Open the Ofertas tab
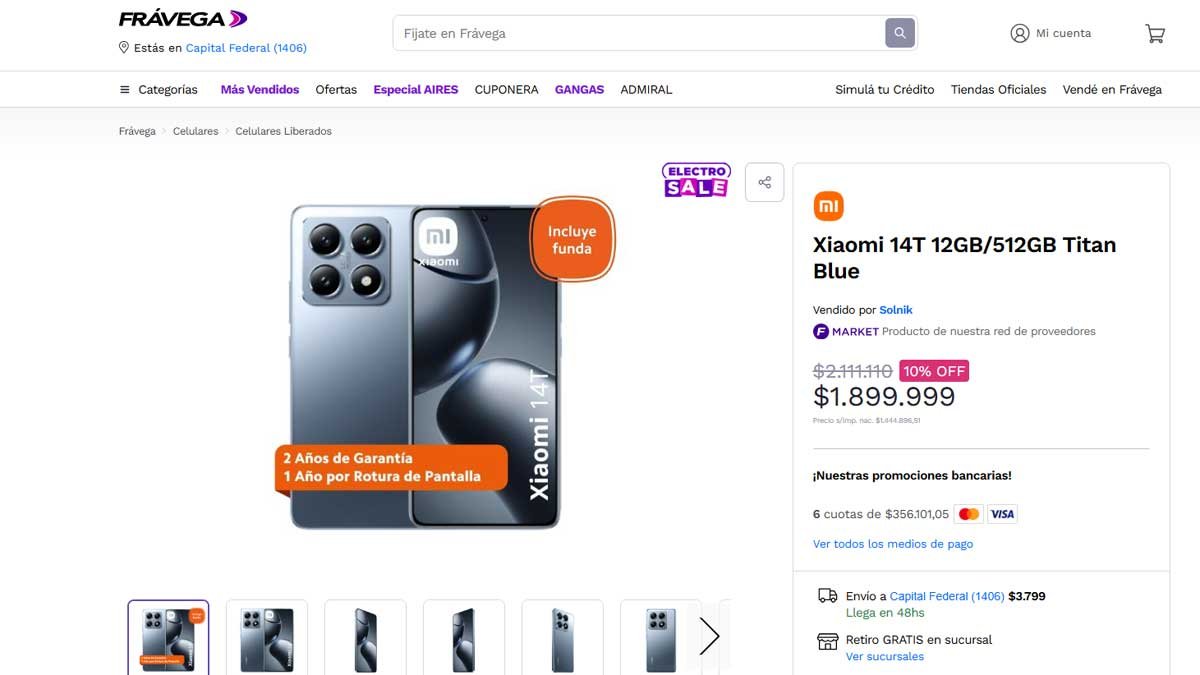Screen dimensions: 1200x675 click(336, 89)
